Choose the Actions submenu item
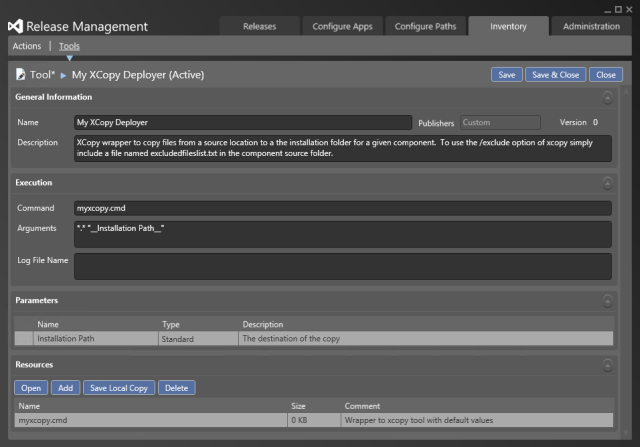 point(27,46)
